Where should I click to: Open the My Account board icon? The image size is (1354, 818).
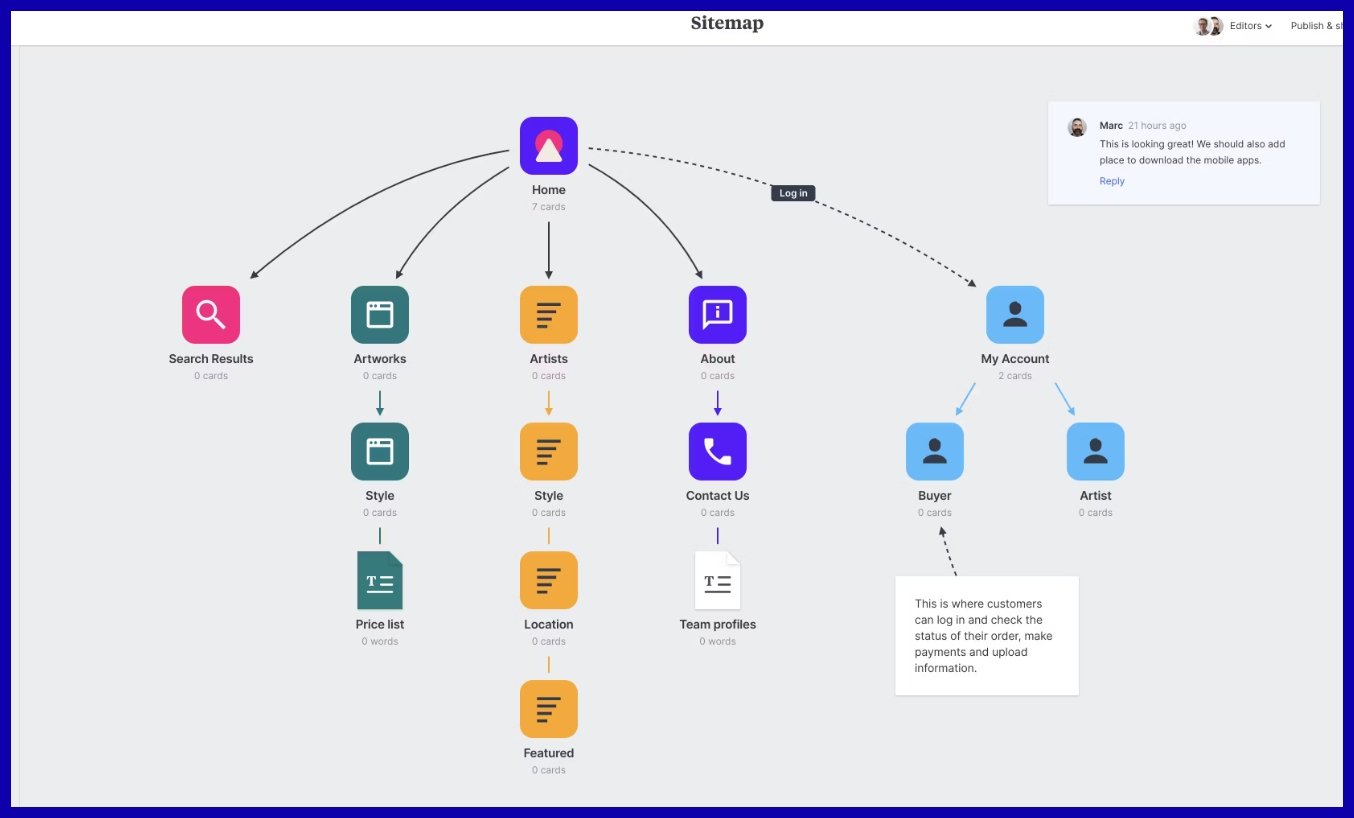[x=1015, y=315]
